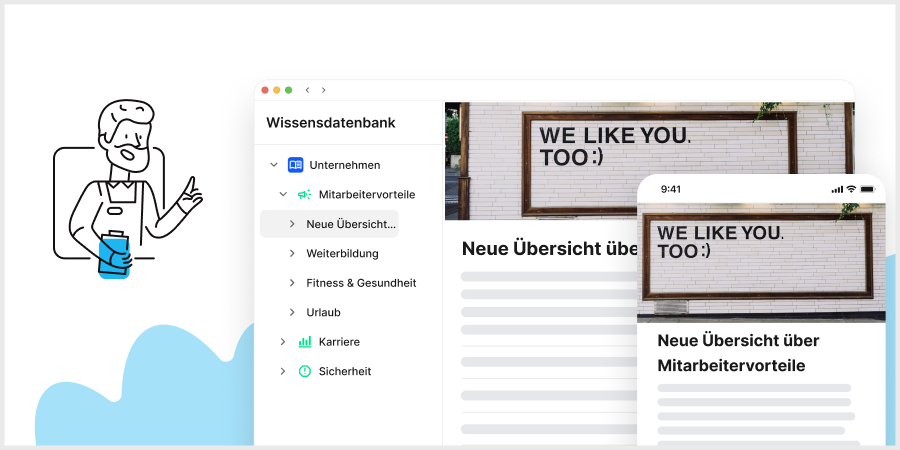Click the red close window dot
This screenshot has height=450, width=900.
[x=265, y=90]
